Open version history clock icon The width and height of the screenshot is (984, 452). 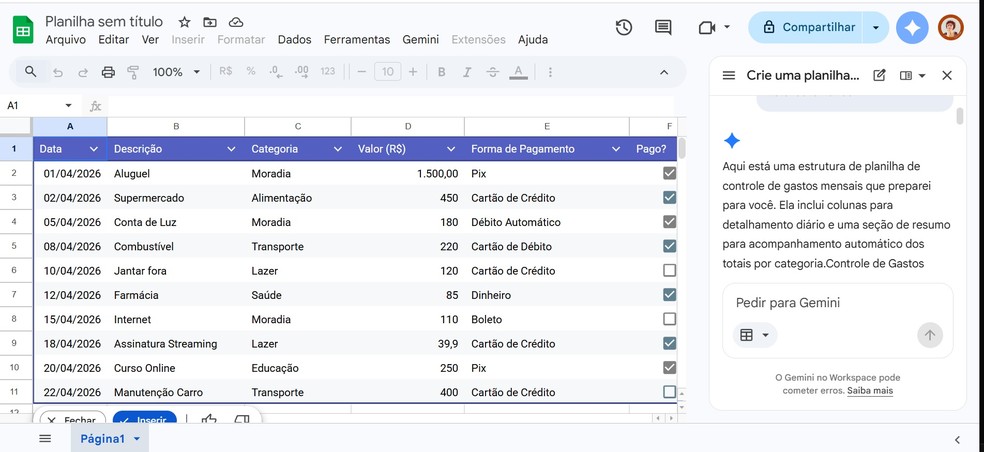tap(623, 27)
